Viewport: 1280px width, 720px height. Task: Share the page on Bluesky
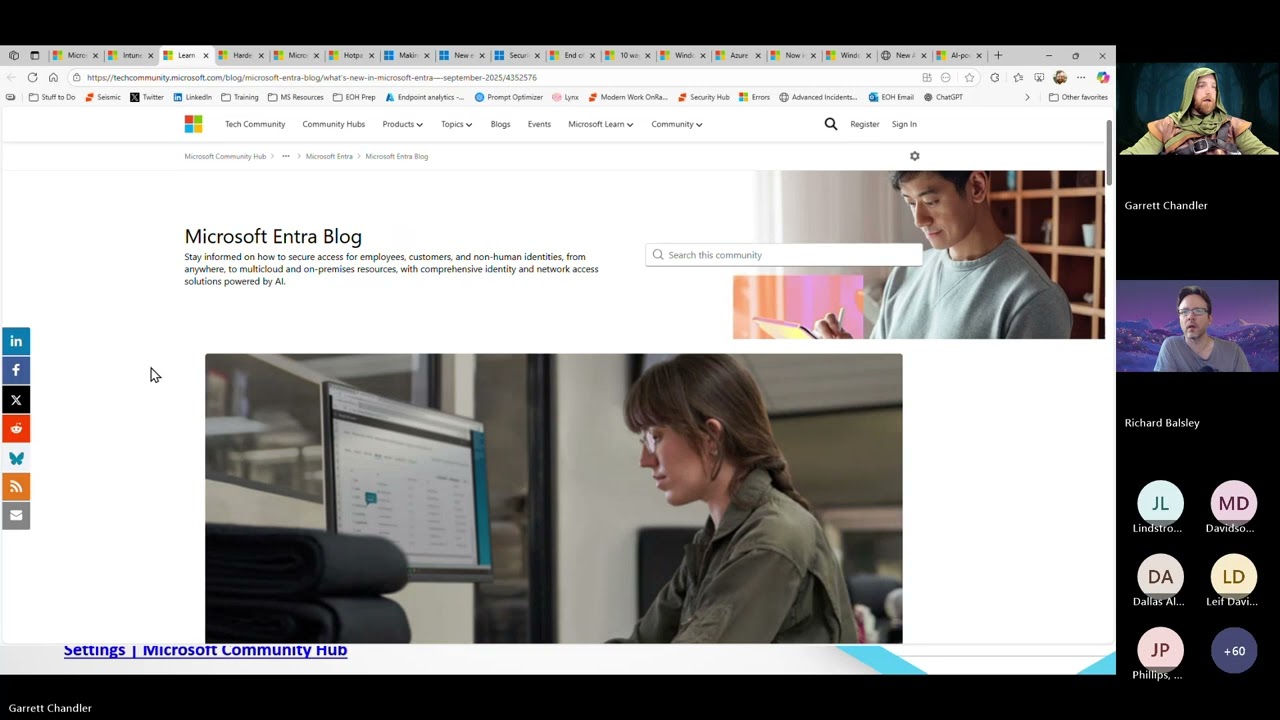tap(16, 457)
